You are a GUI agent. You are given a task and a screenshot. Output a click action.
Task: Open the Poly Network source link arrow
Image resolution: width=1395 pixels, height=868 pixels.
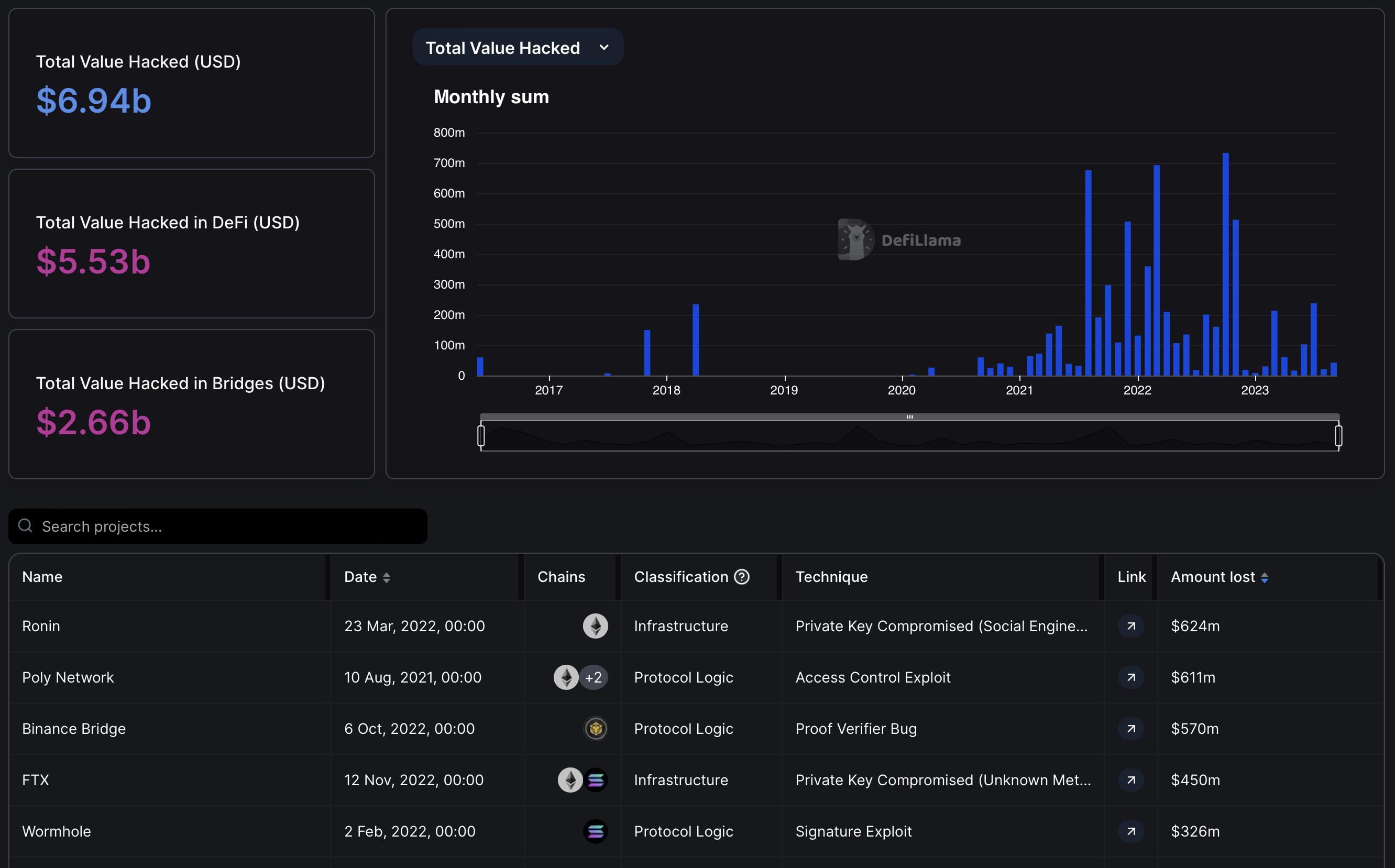point(1131,677)
